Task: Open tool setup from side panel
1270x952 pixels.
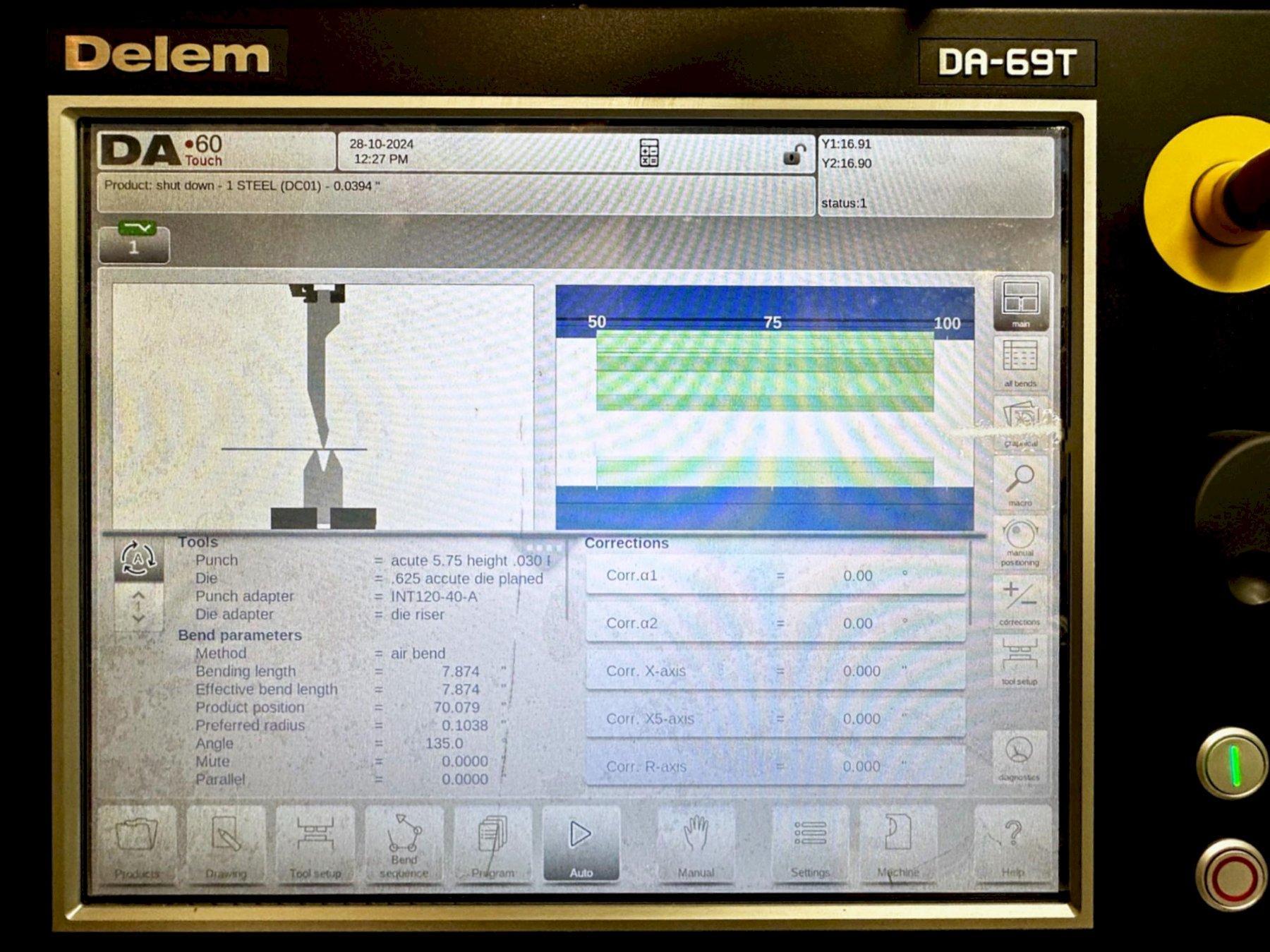Action: point(1020,662)
